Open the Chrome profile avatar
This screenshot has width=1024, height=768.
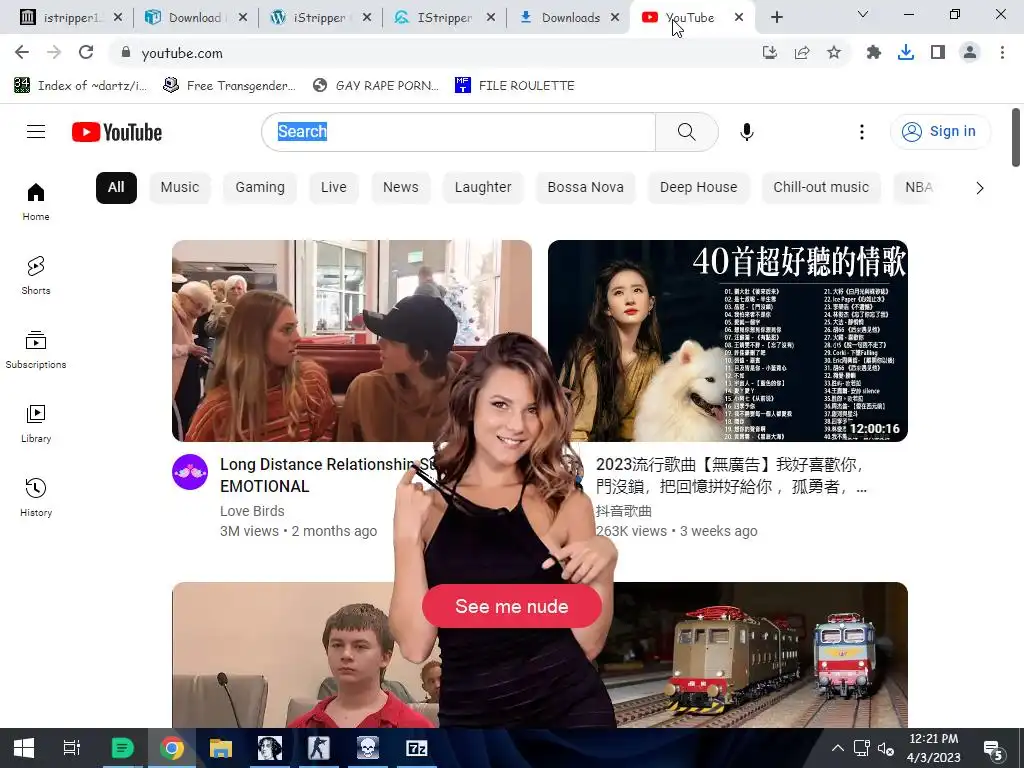click(x=970, y=52)
